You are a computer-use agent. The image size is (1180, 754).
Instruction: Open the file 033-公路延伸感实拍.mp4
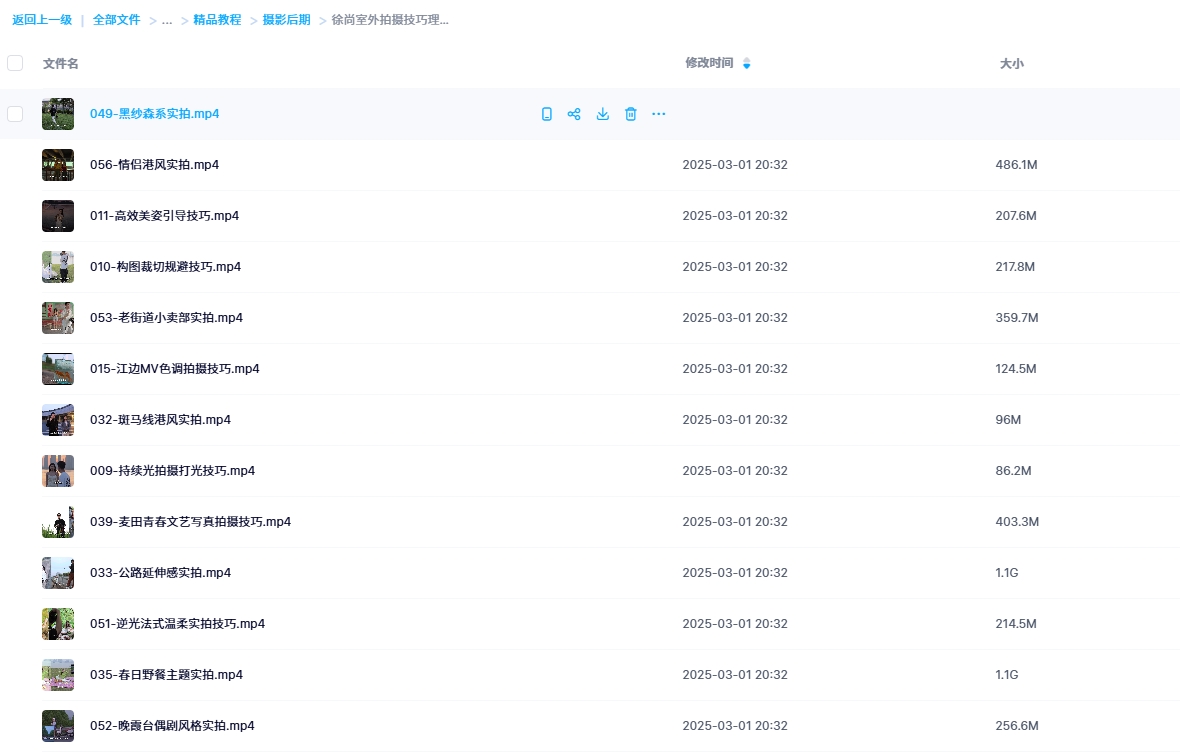[x=160, y=573]
